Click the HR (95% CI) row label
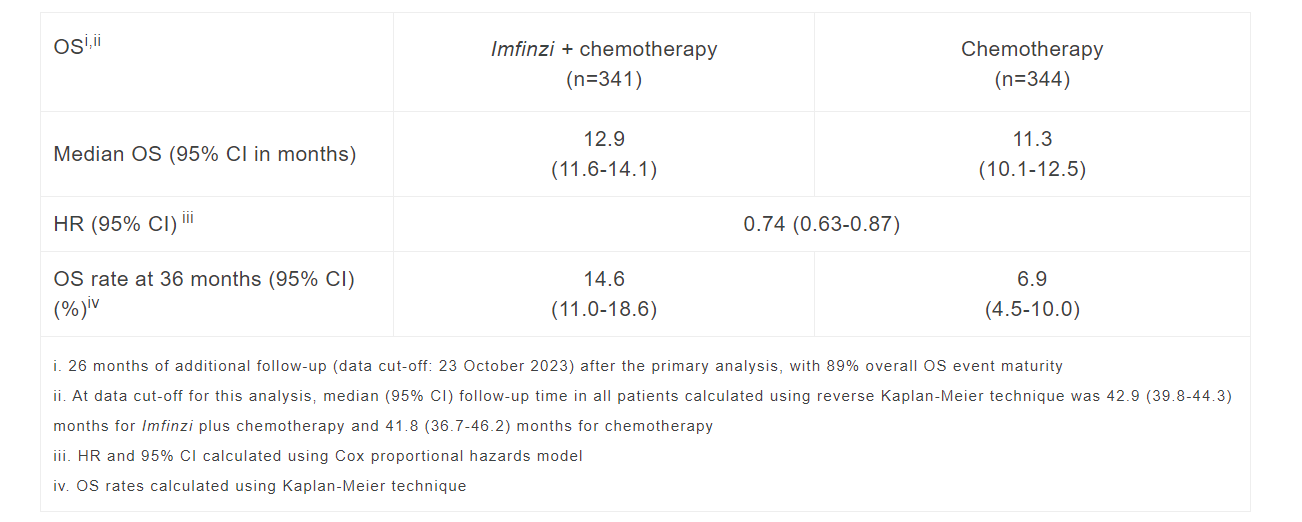The image size is (1302, 522). 123,222
